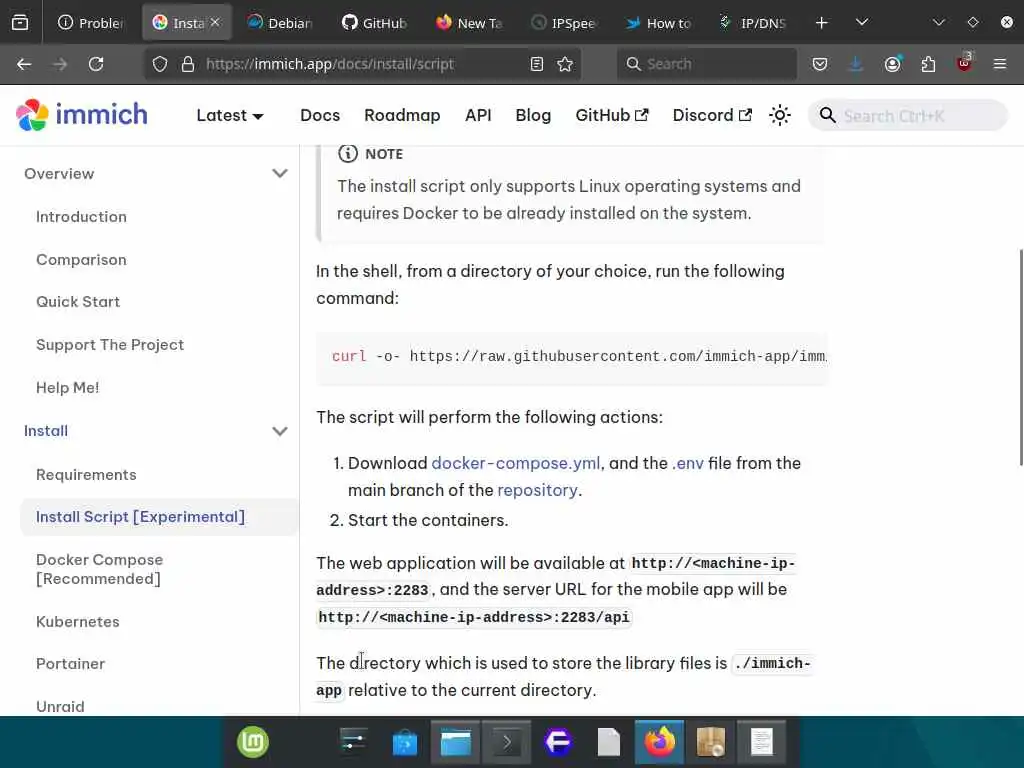Open the list all tabs dropdown arrow

point(862,23)
